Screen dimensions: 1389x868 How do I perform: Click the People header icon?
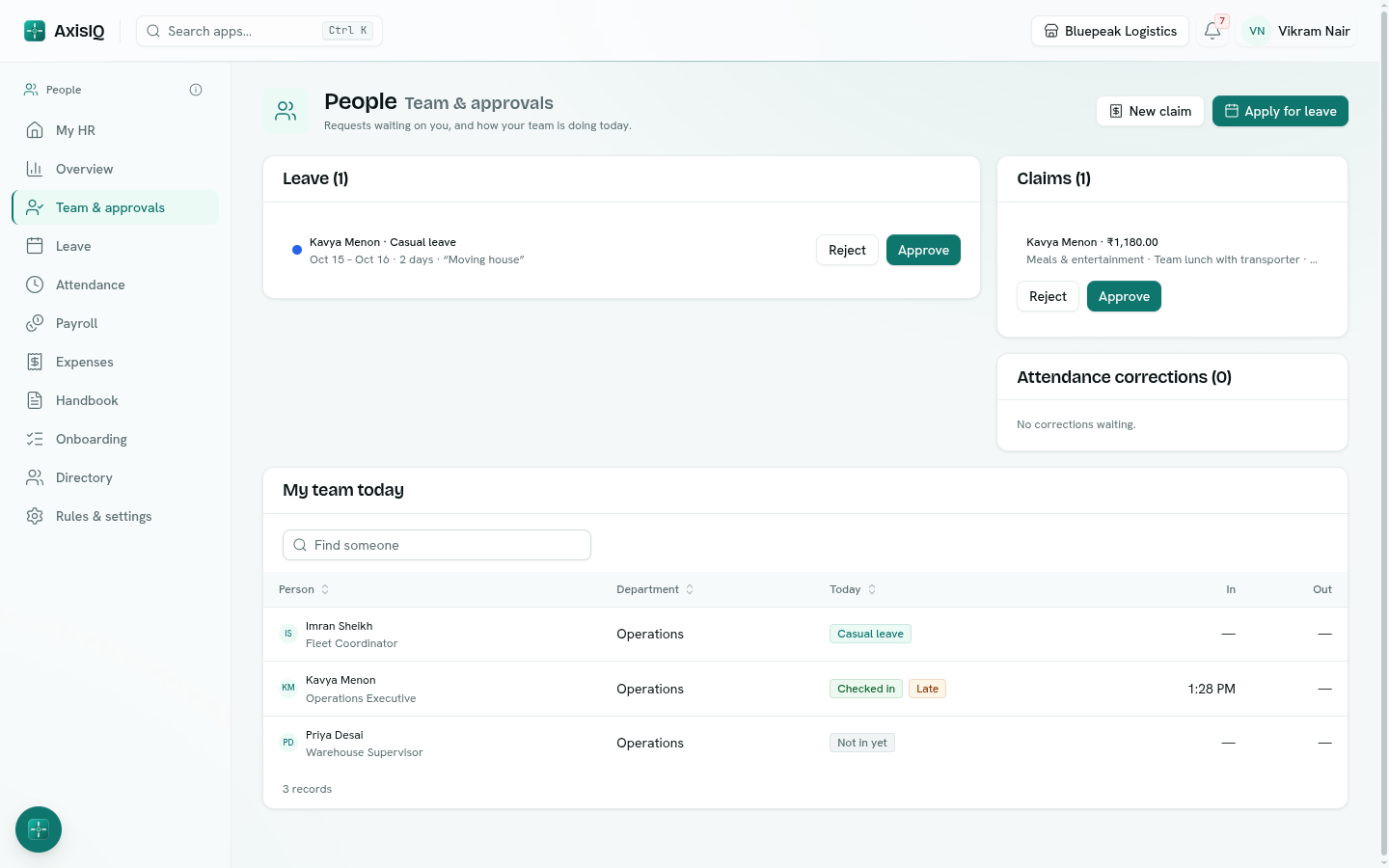tap(286, 112)
